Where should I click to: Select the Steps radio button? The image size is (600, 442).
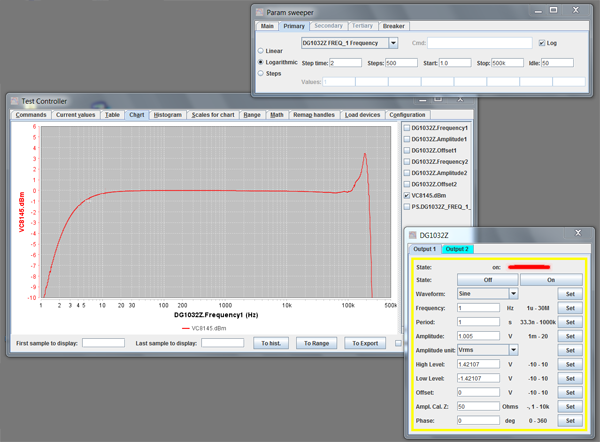coord(261,73)
